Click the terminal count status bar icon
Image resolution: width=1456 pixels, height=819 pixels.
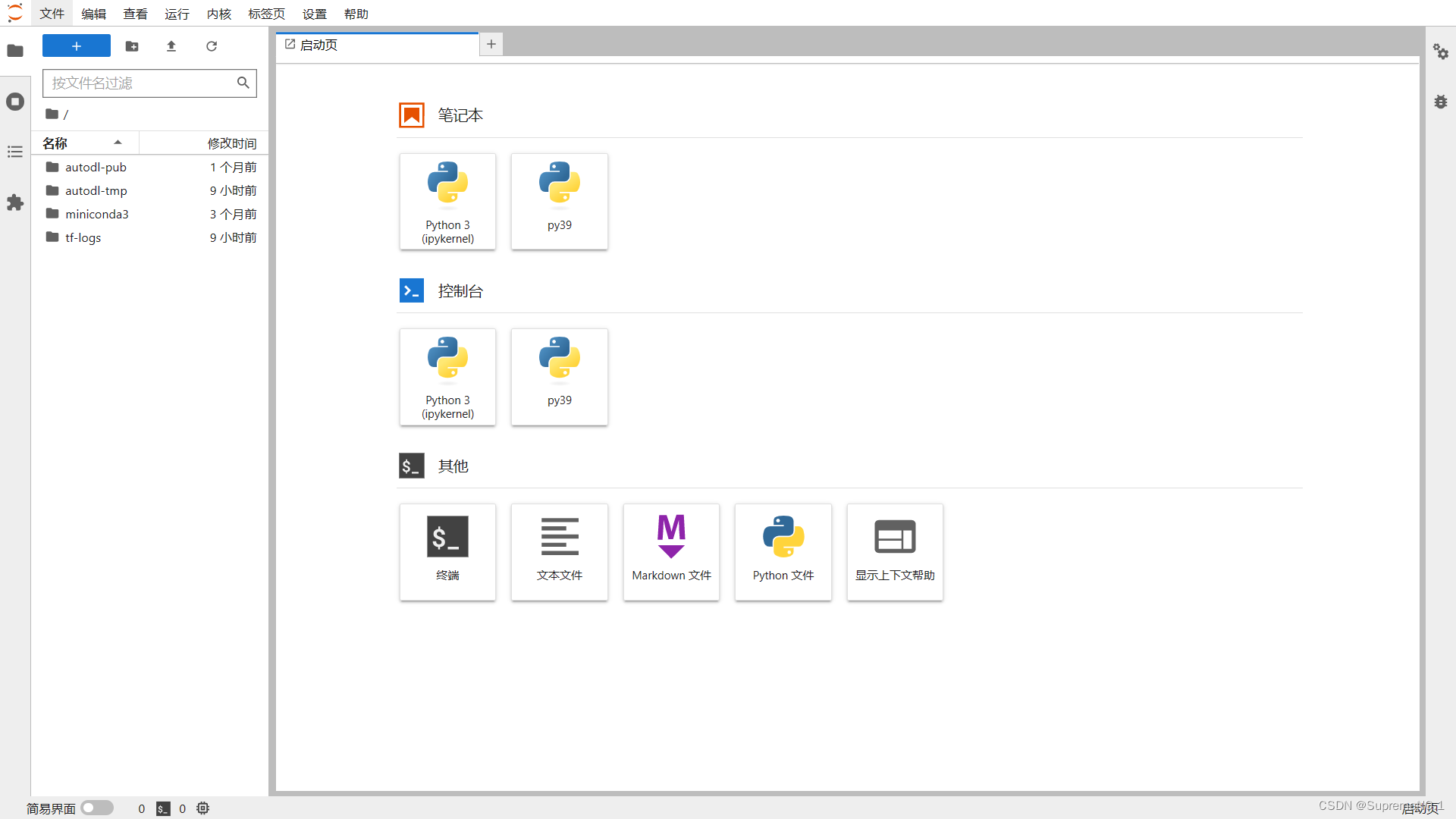(x=163, y=808)
